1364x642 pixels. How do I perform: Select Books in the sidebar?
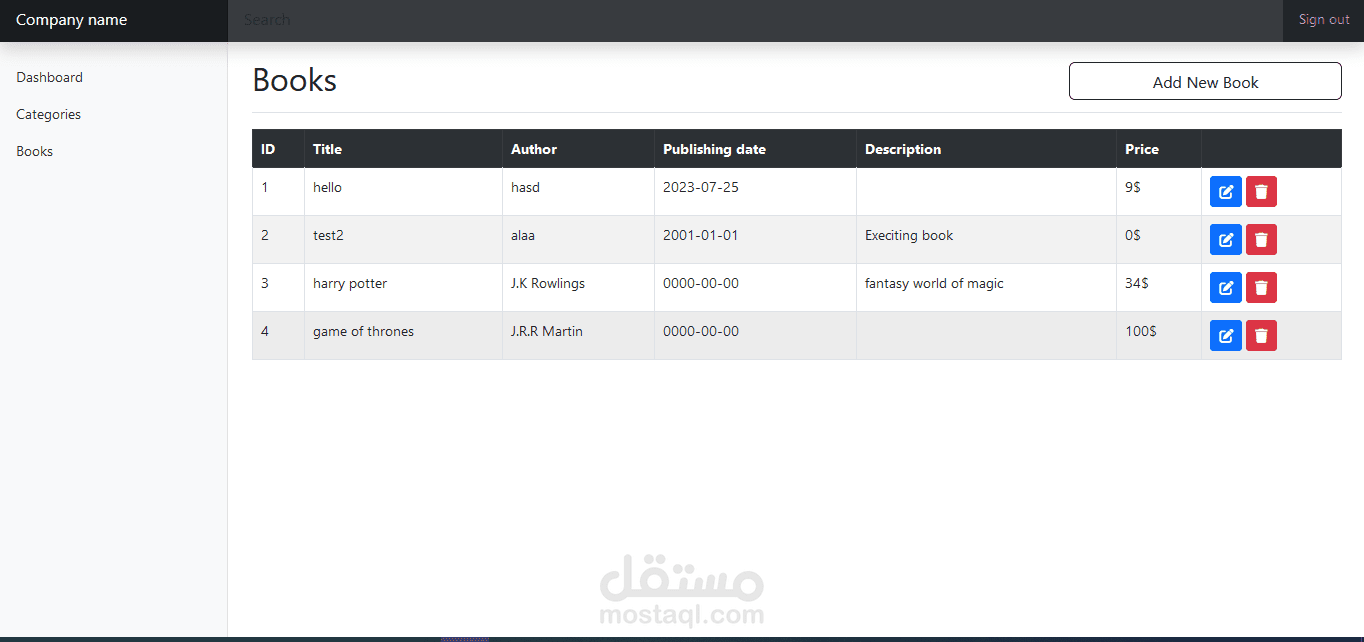coord(35,151)
